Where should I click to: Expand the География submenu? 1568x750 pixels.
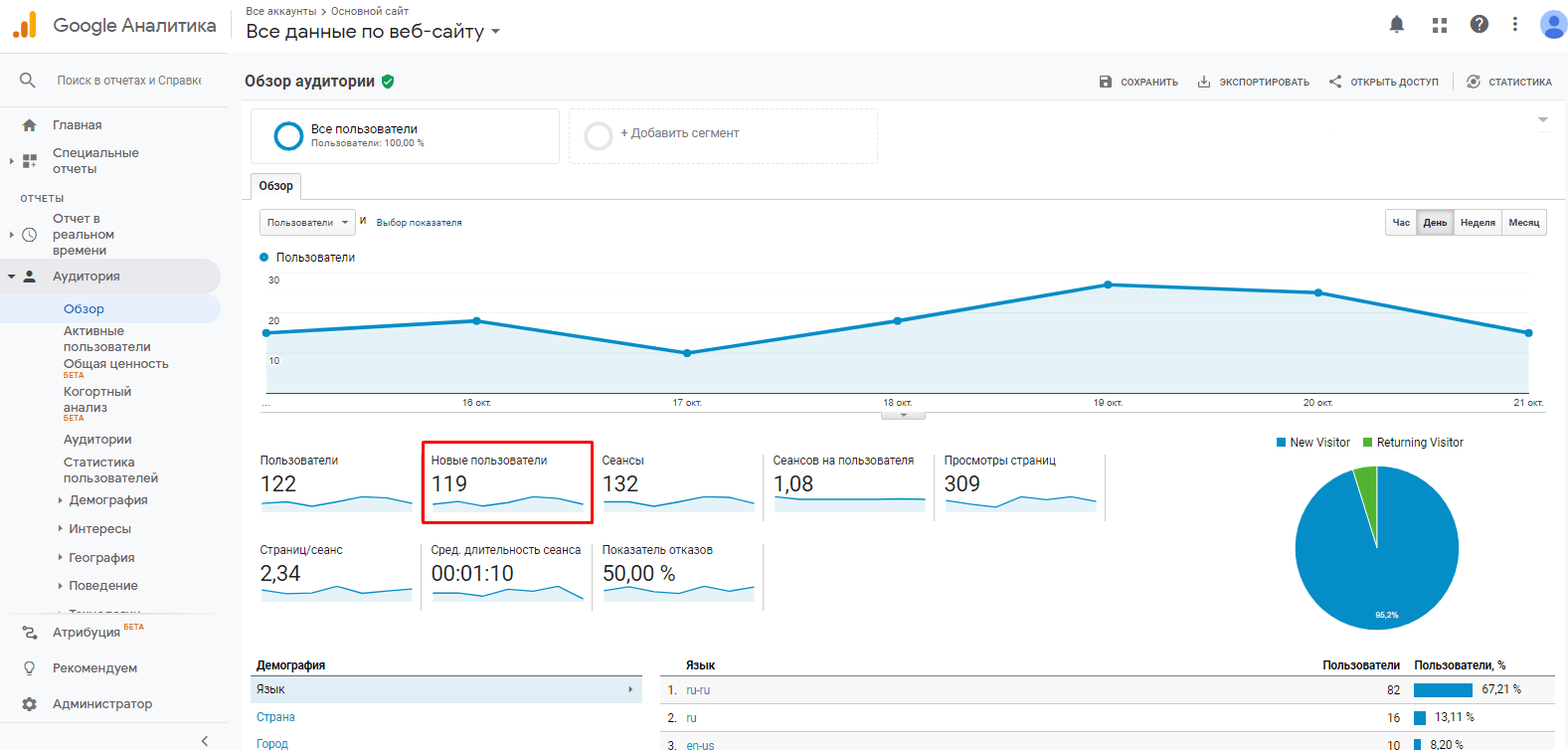point(61,558)
